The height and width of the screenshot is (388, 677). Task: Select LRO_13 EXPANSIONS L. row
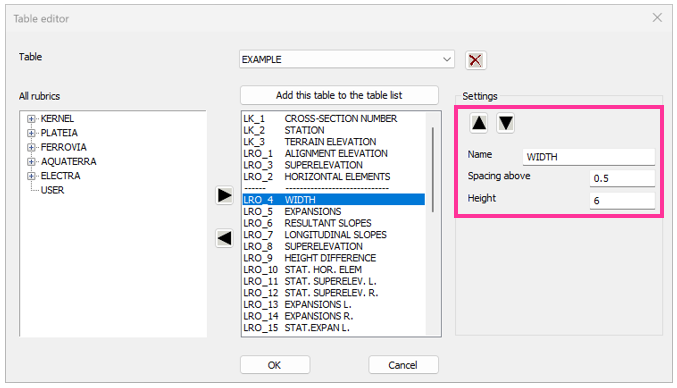333,305
